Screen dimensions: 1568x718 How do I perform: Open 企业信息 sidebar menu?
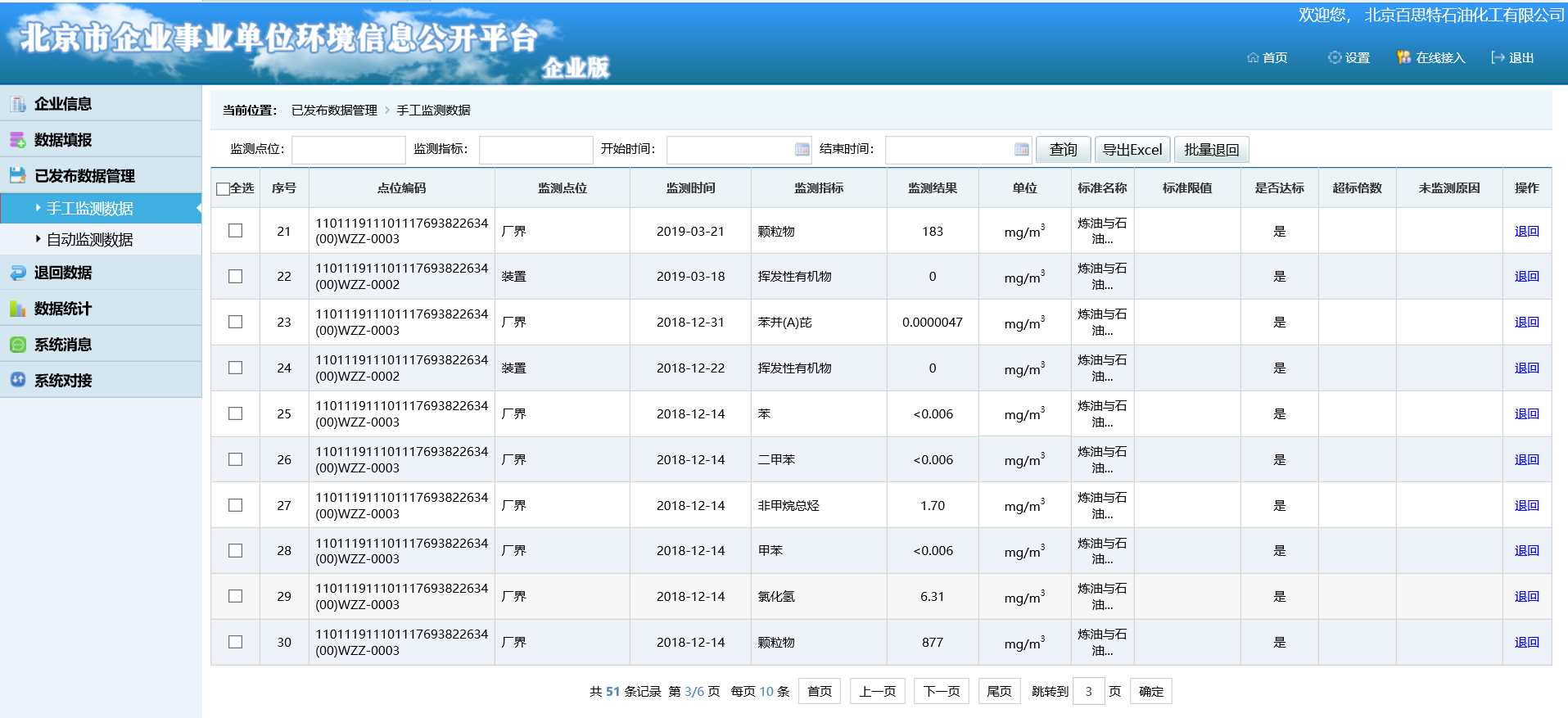[101, 104]
